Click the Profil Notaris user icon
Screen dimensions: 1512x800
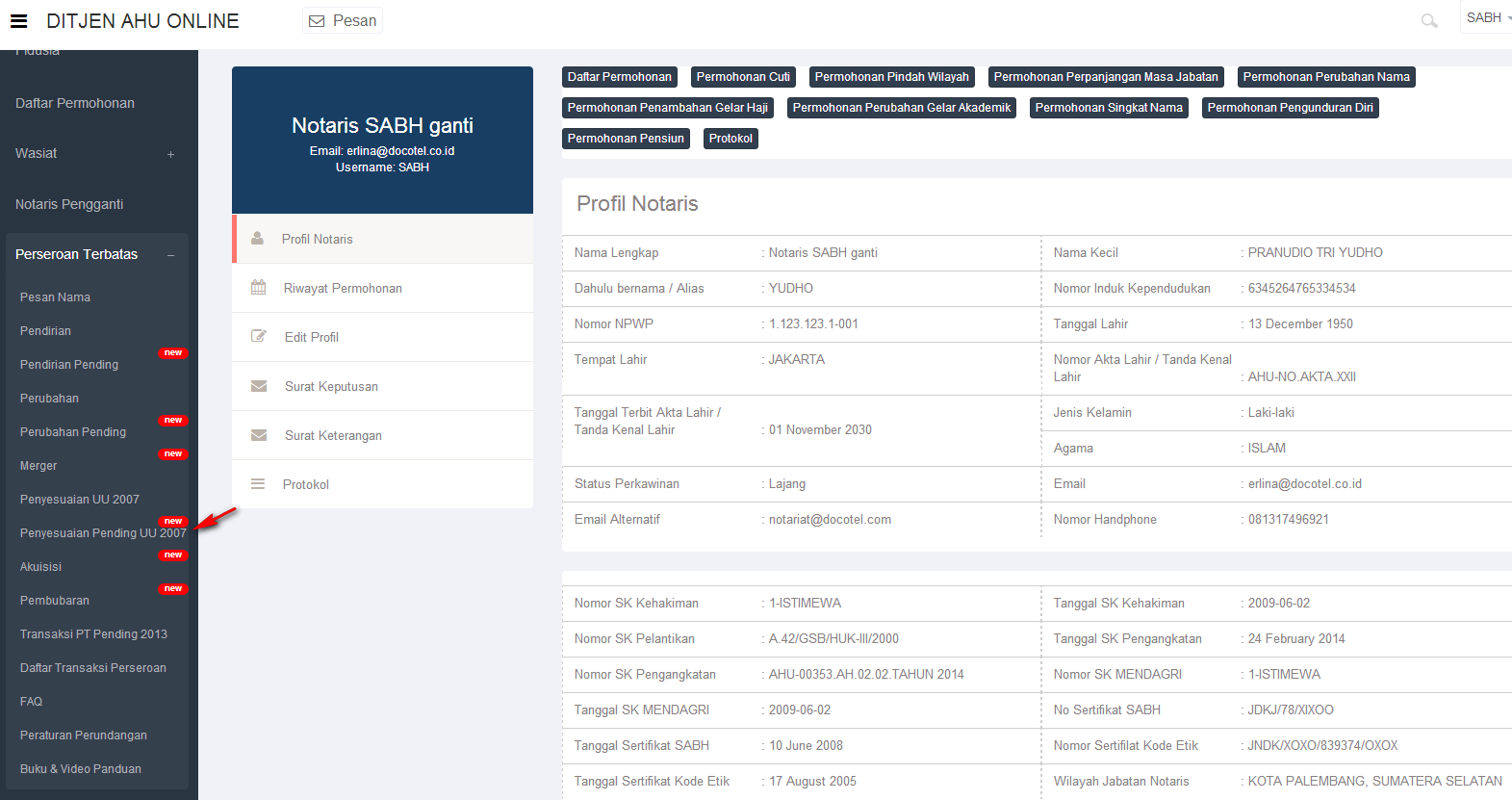click(x=258, y=238)
